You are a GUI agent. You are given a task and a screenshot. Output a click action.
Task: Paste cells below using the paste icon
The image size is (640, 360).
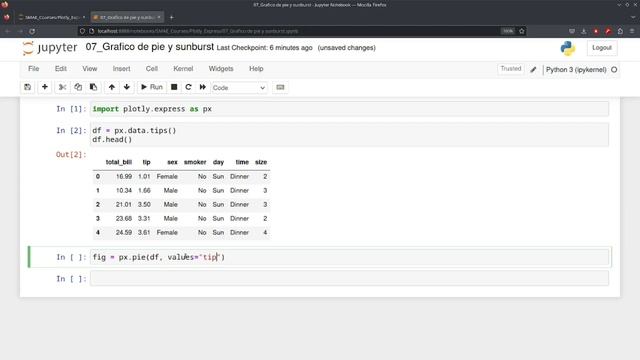pos(93,87)
